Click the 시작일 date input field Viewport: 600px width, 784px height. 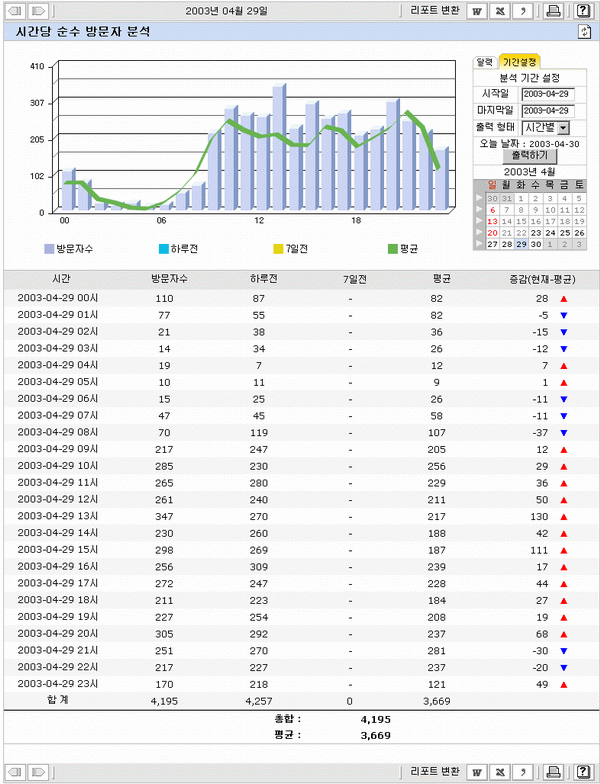(x=548, y=94)
